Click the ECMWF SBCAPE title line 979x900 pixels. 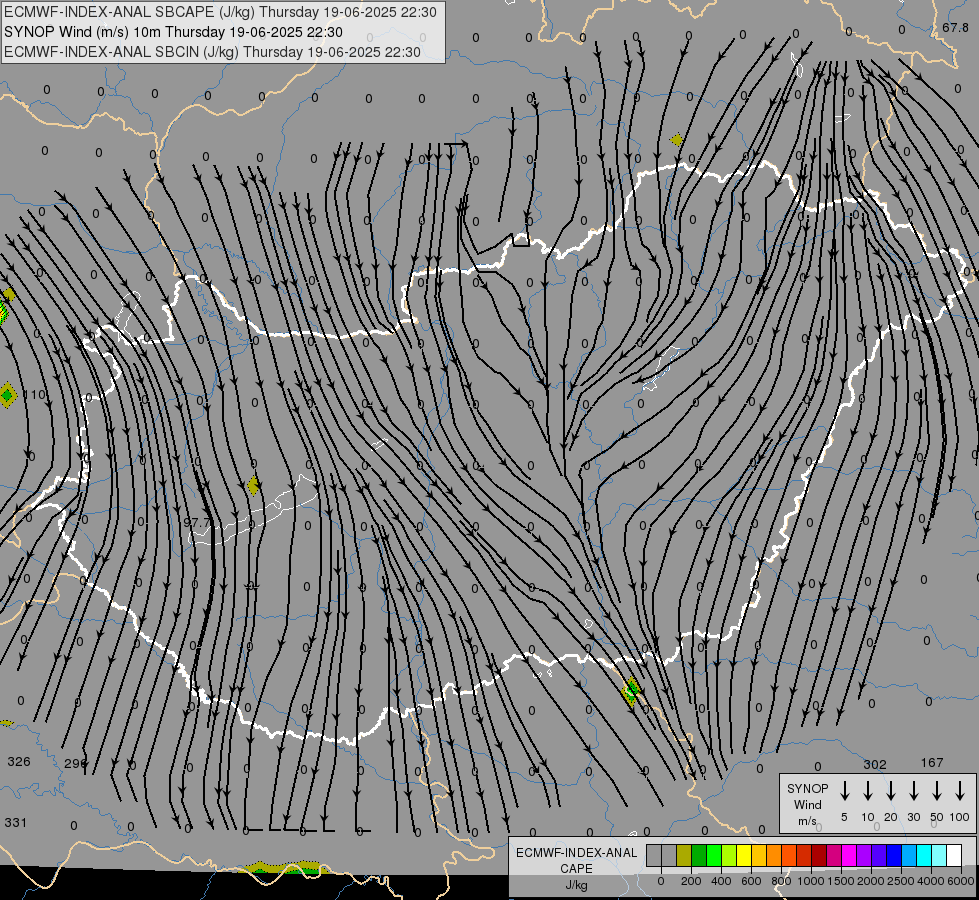[x=220, y=12]
